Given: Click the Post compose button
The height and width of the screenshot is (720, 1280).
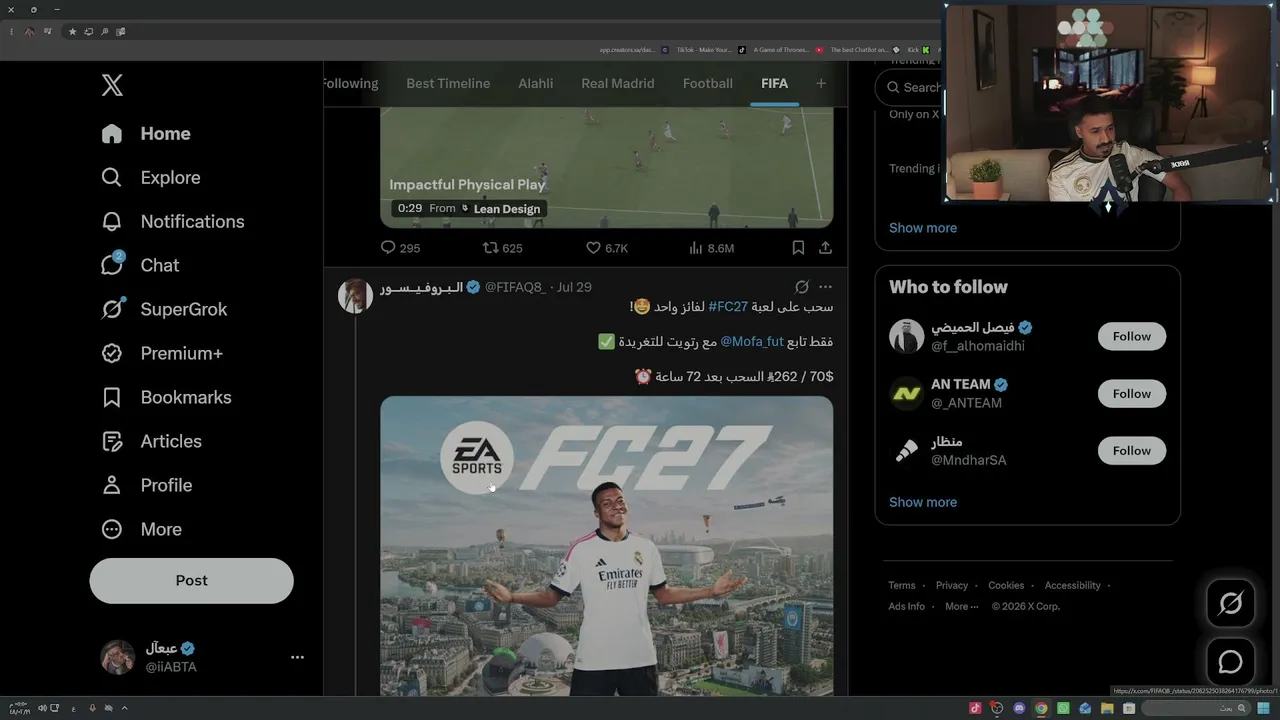Looking at the screenshot, I should tap(191, 581).
